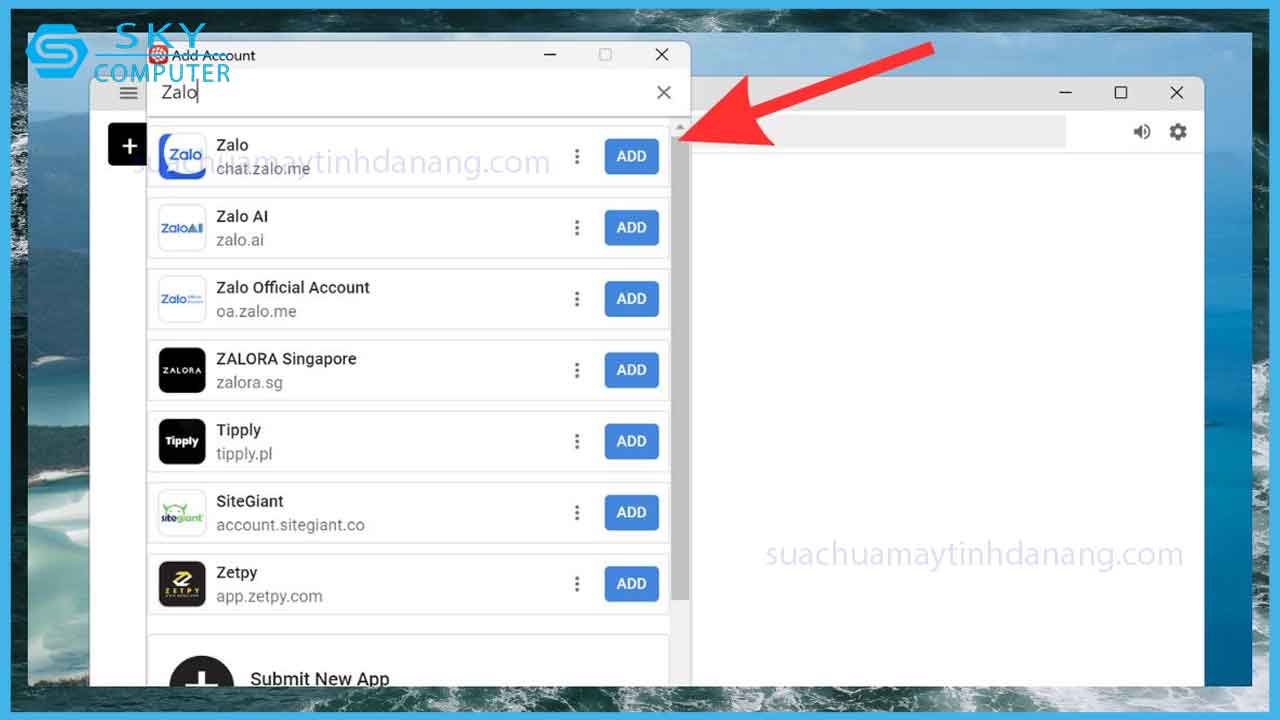Add the ZALORA Singapore app
1280x720 pixels.
point(632,370)
